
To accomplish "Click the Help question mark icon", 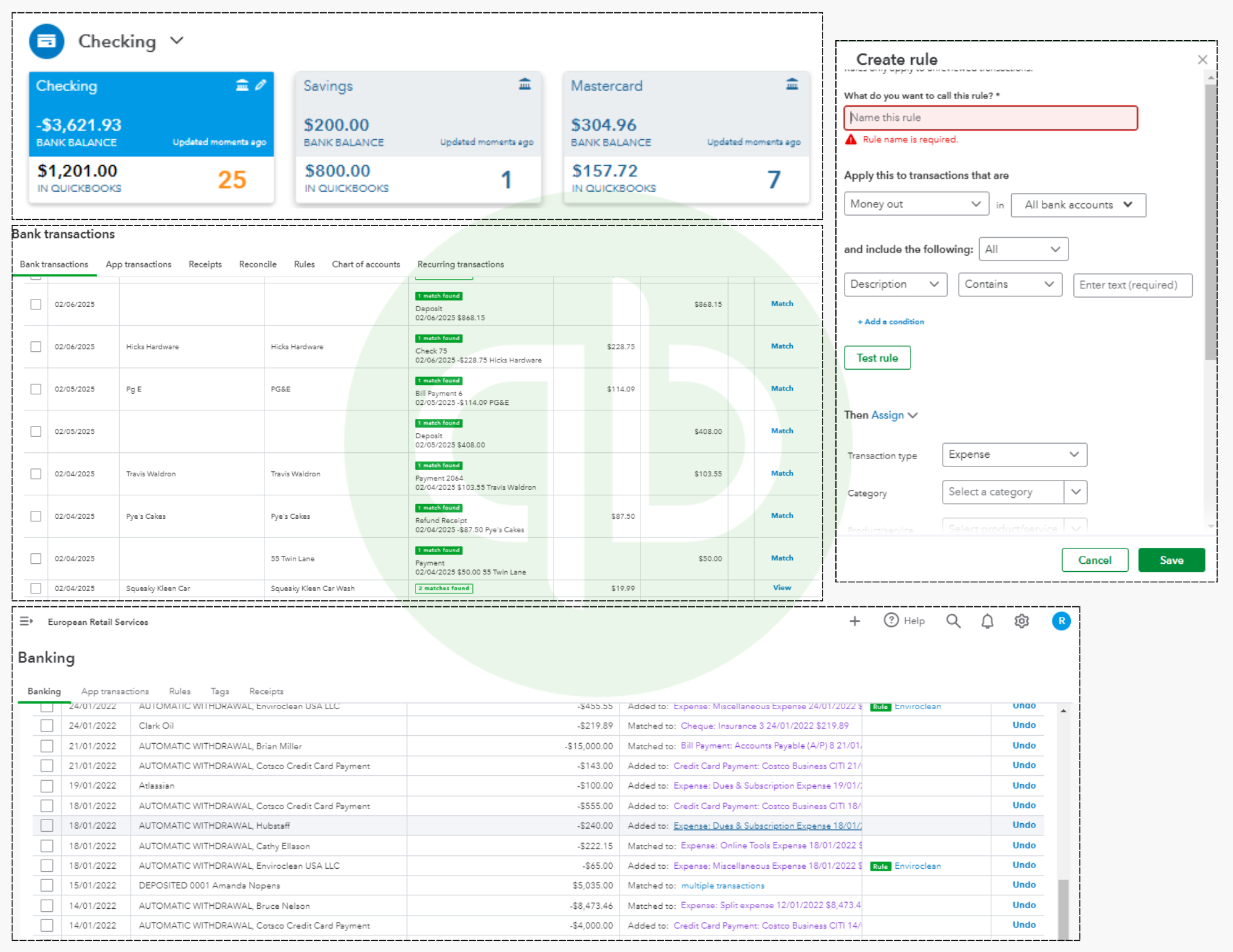I will 891,620.
